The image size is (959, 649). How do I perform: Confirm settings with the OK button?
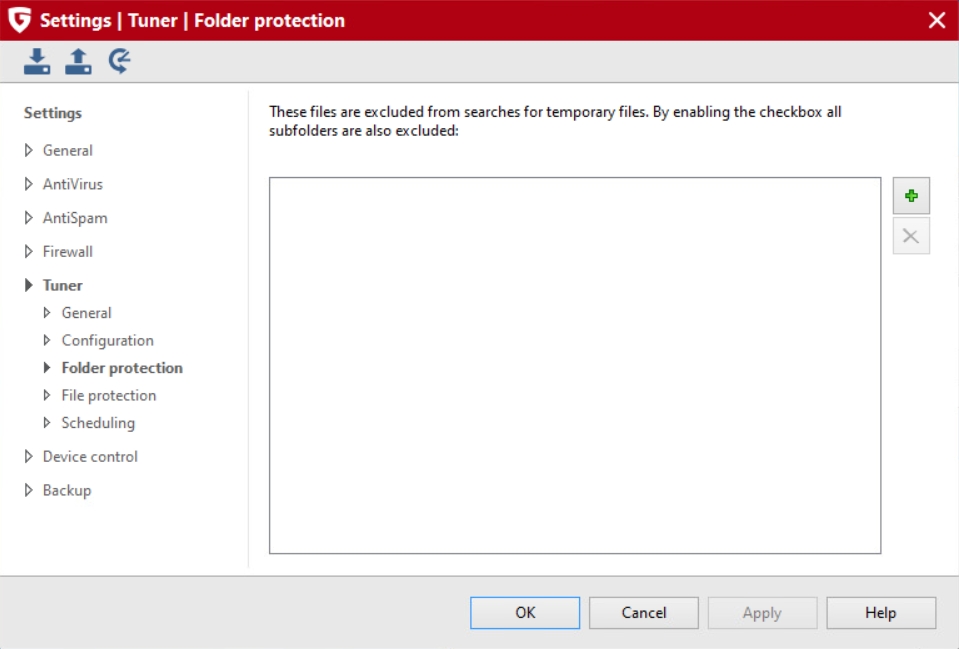click(525, 613)
